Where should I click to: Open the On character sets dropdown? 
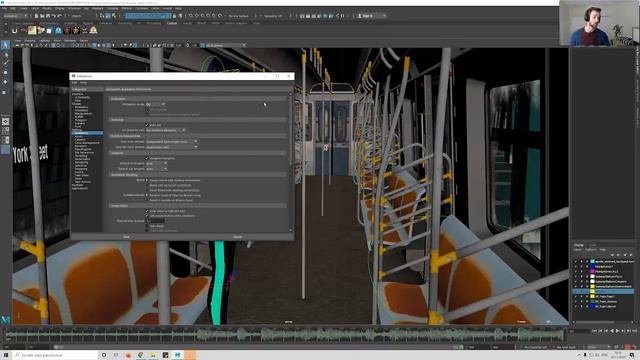[166, 130]
